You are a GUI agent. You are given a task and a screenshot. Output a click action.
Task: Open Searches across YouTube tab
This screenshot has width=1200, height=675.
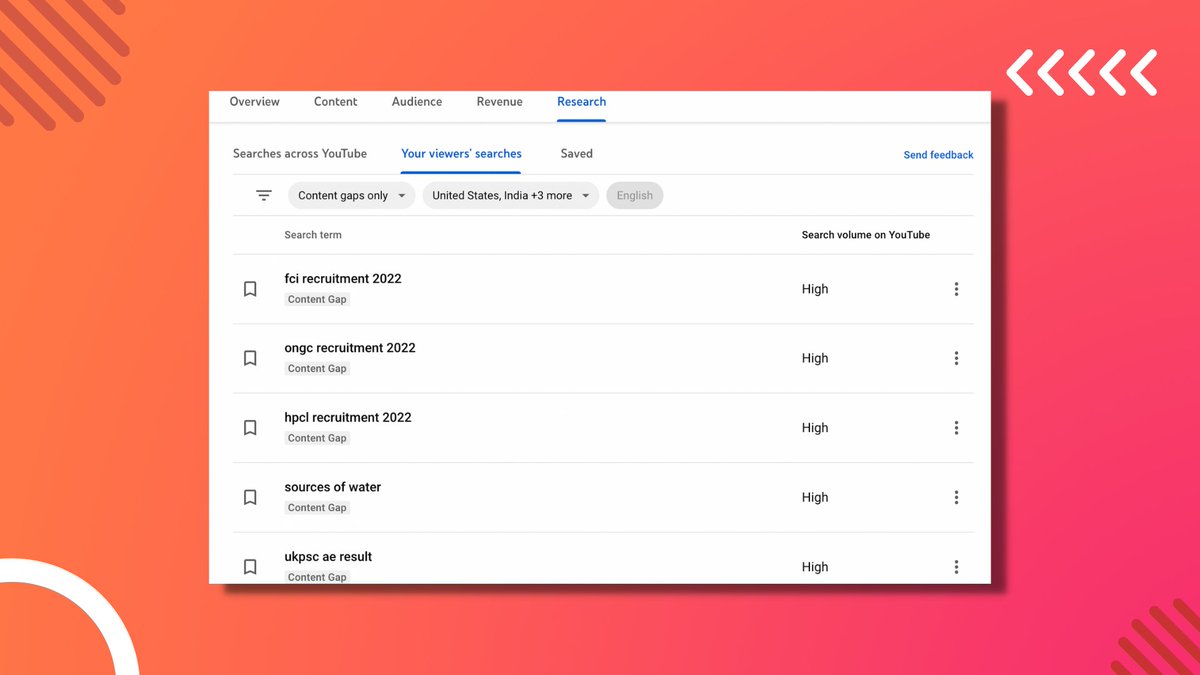[x=300, y=154]
